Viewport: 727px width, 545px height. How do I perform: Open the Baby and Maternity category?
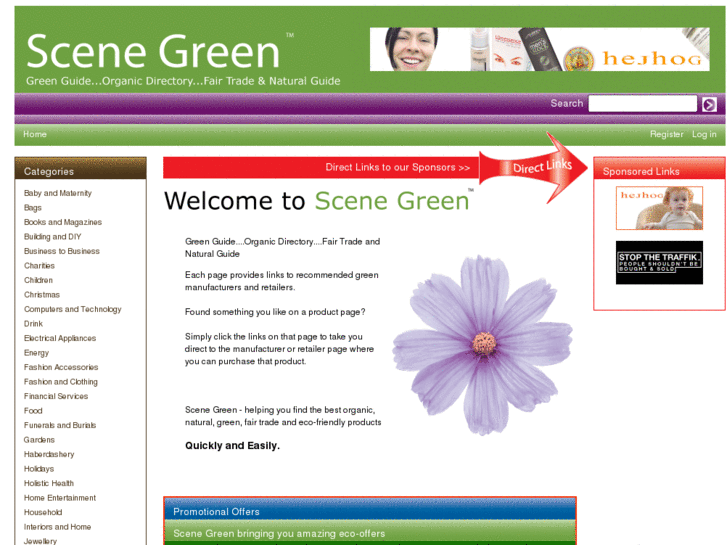tap(57, 193)
